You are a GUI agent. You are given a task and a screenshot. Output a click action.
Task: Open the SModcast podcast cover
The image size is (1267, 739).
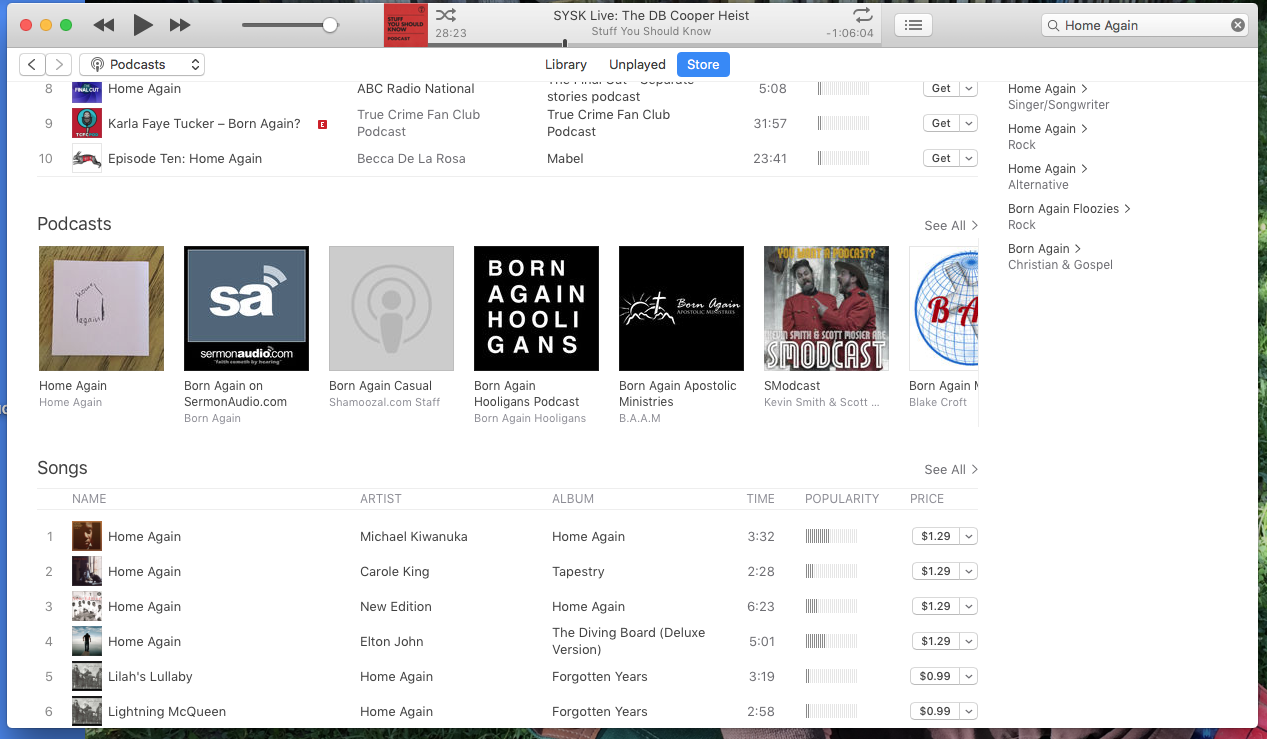point(826,308)
